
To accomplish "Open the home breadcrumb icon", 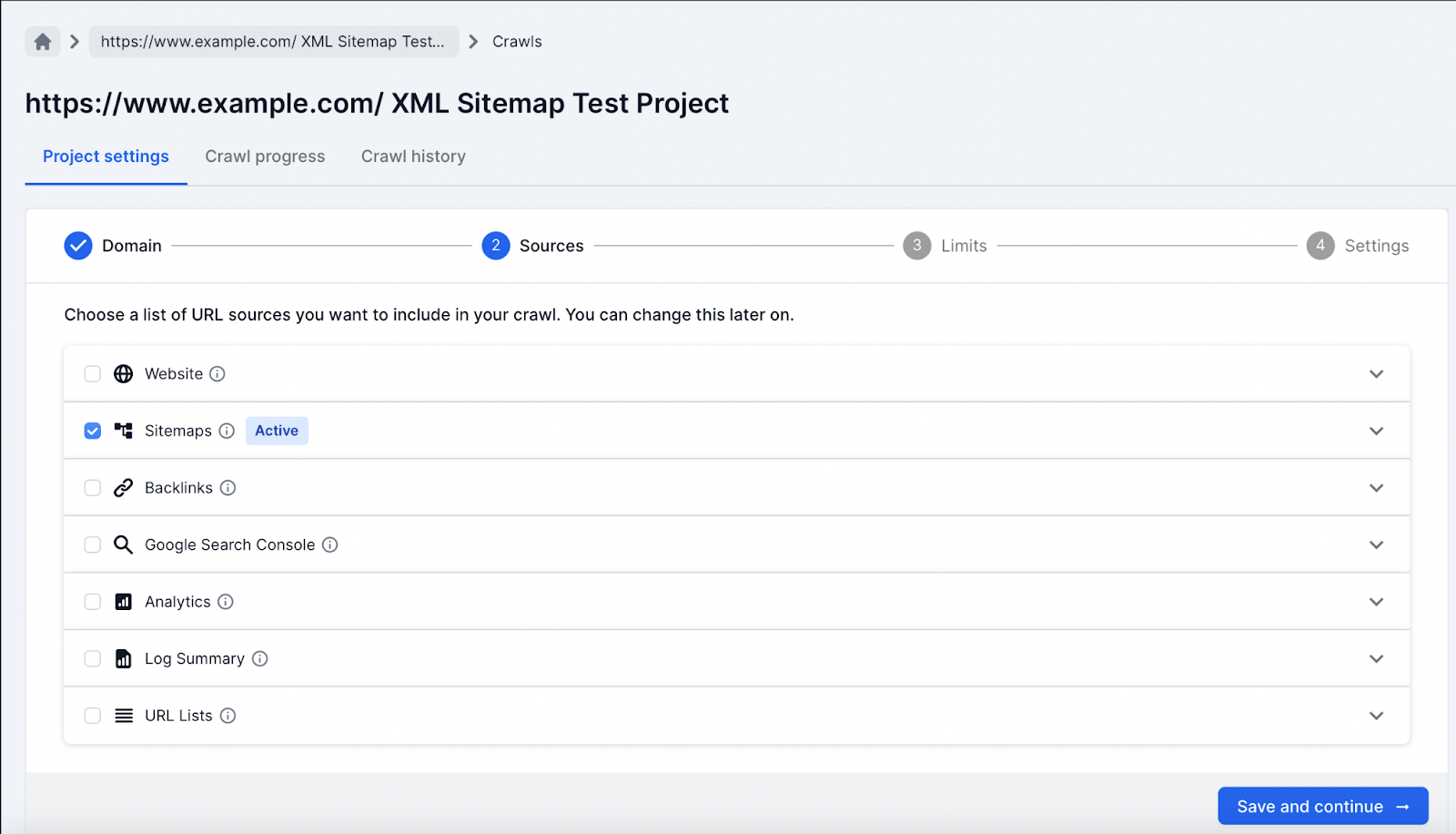I will click(42, 41).
